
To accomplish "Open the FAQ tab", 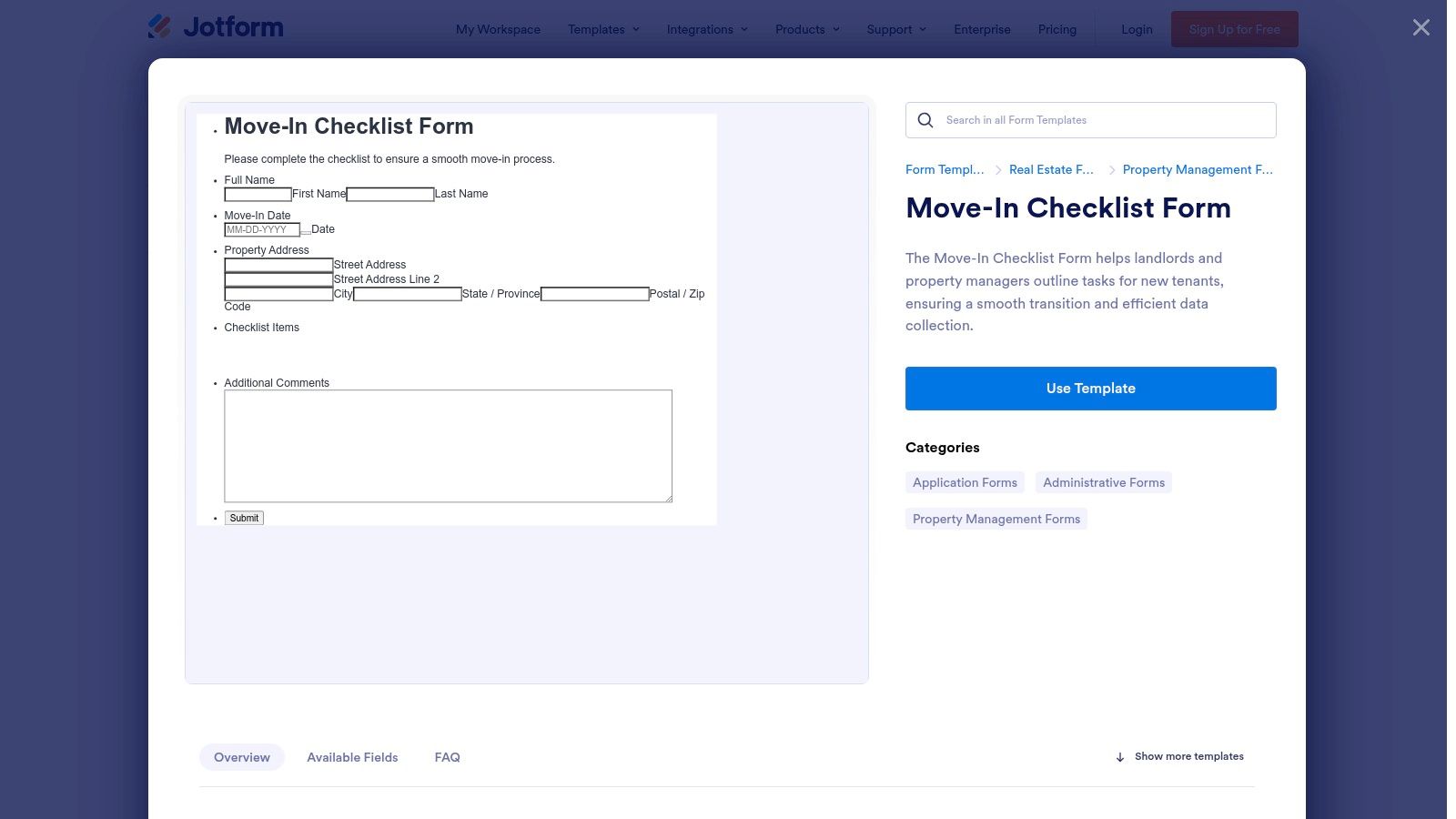I will coord(447,756).
